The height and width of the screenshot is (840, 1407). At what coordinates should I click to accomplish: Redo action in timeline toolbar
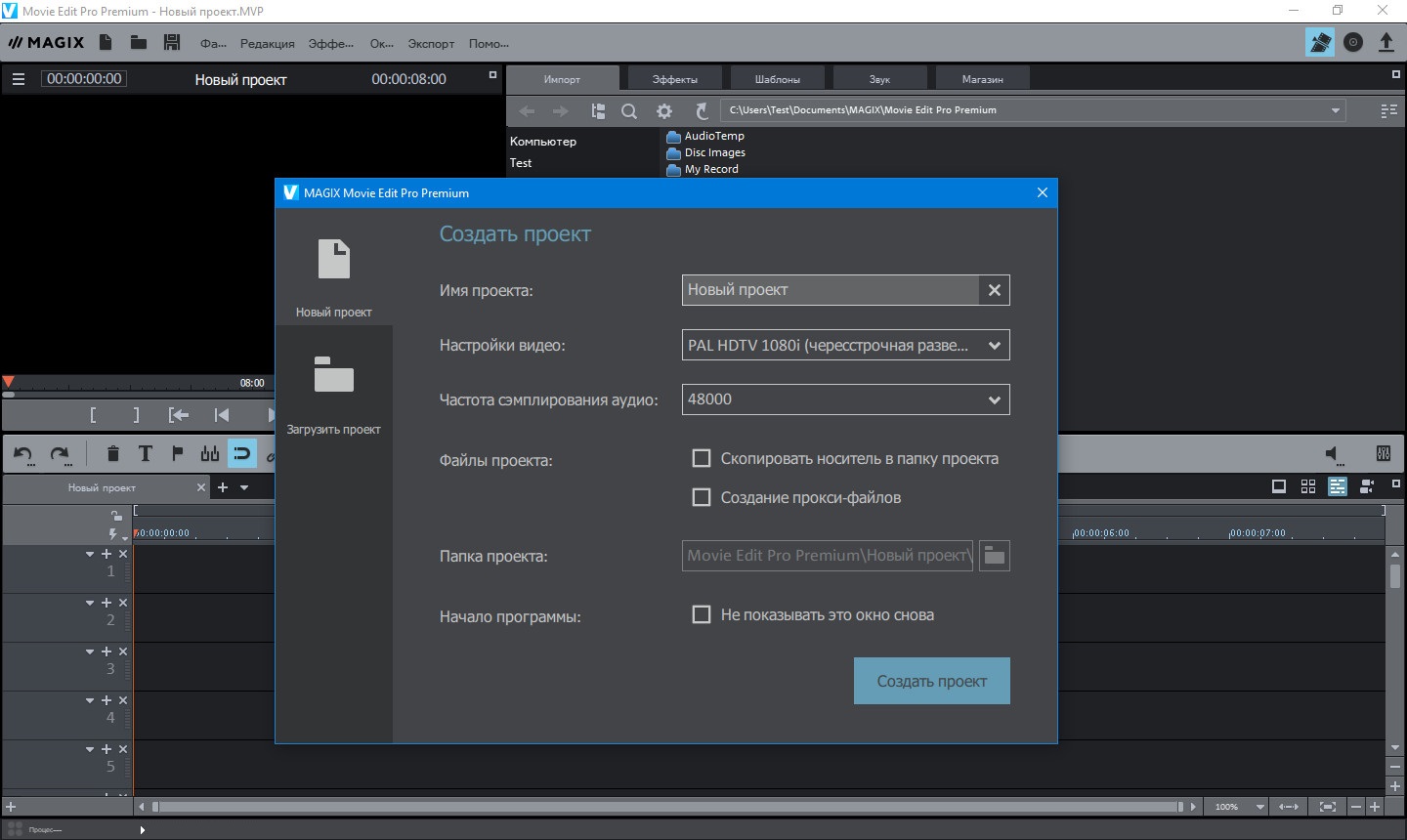(60, 453)
